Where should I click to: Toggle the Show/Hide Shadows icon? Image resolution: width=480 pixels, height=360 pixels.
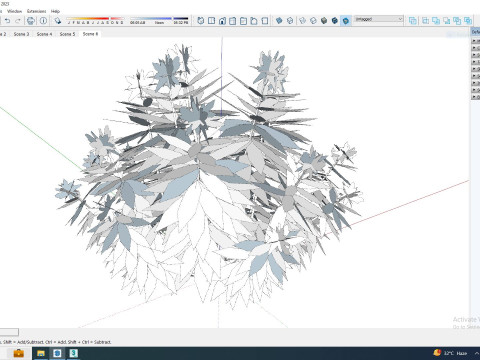(x=58, y=21)
